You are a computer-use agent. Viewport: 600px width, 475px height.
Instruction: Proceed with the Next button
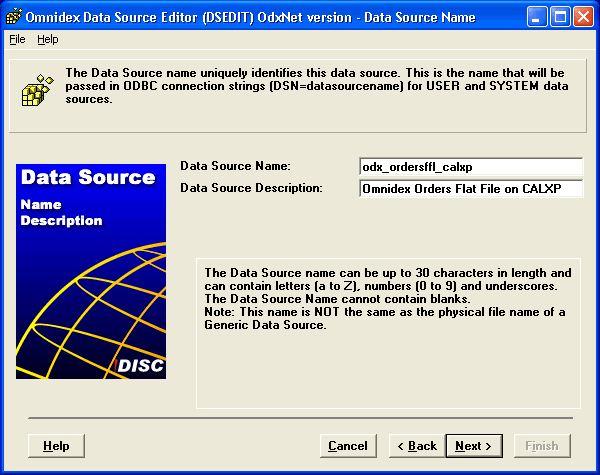tap(474, 446)
